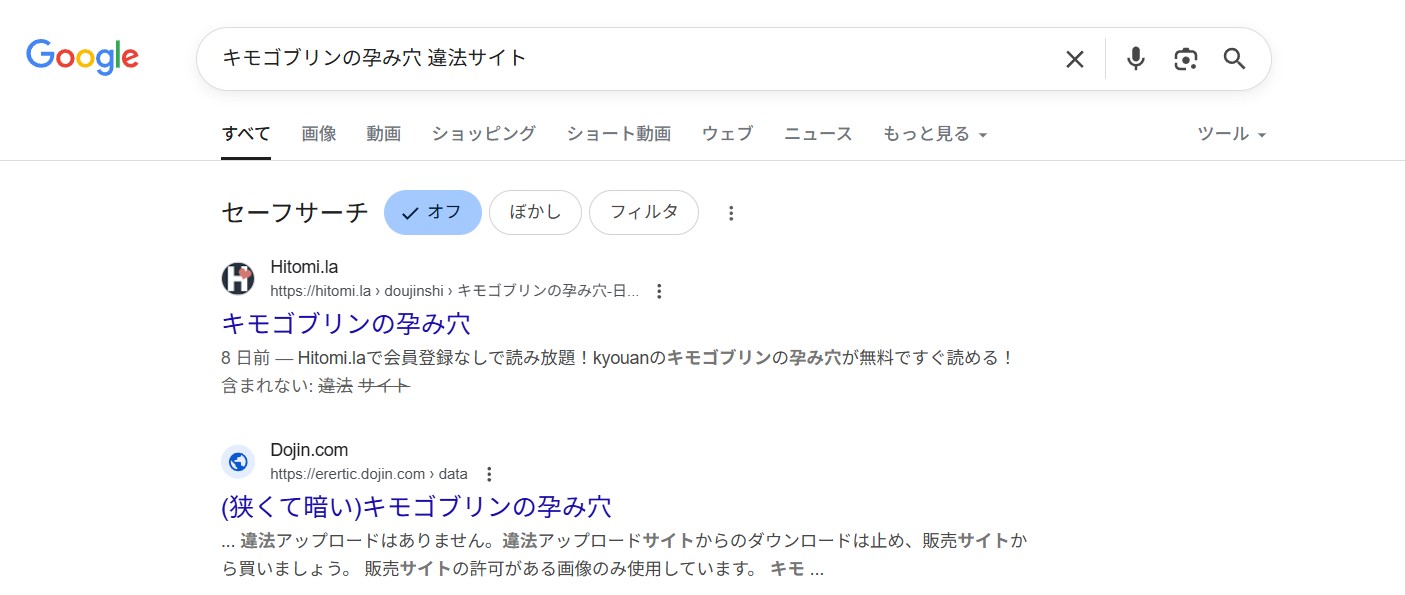
Task: Click the microphone icon for voice search
Action: click(1135, 59)
